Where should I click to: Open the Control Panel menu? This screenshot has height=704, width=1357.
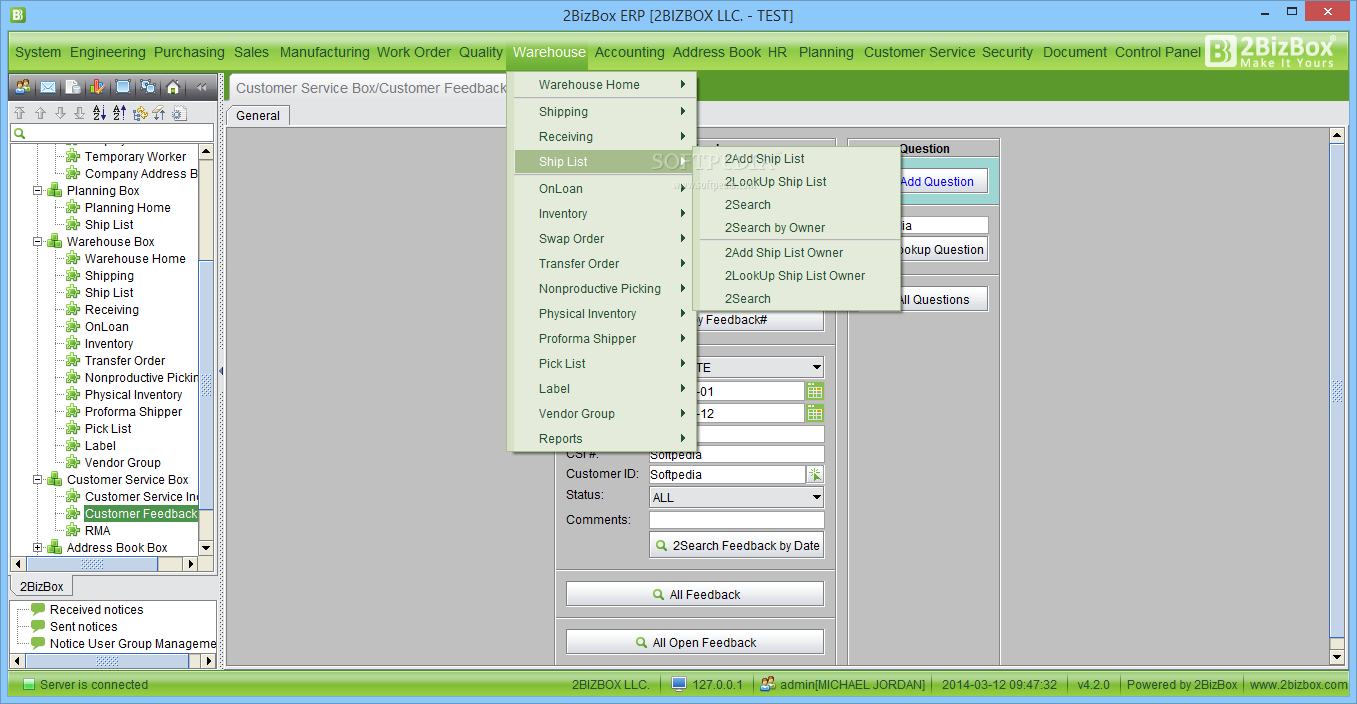coord(1158,52)
